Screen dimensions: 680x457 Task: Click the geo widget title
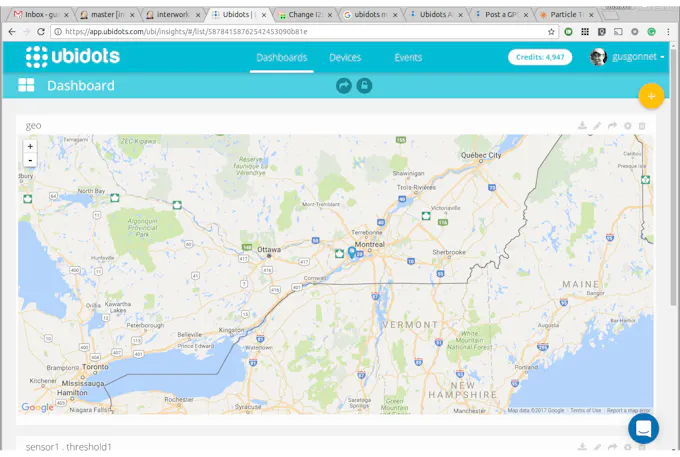(x=33, y=126)
